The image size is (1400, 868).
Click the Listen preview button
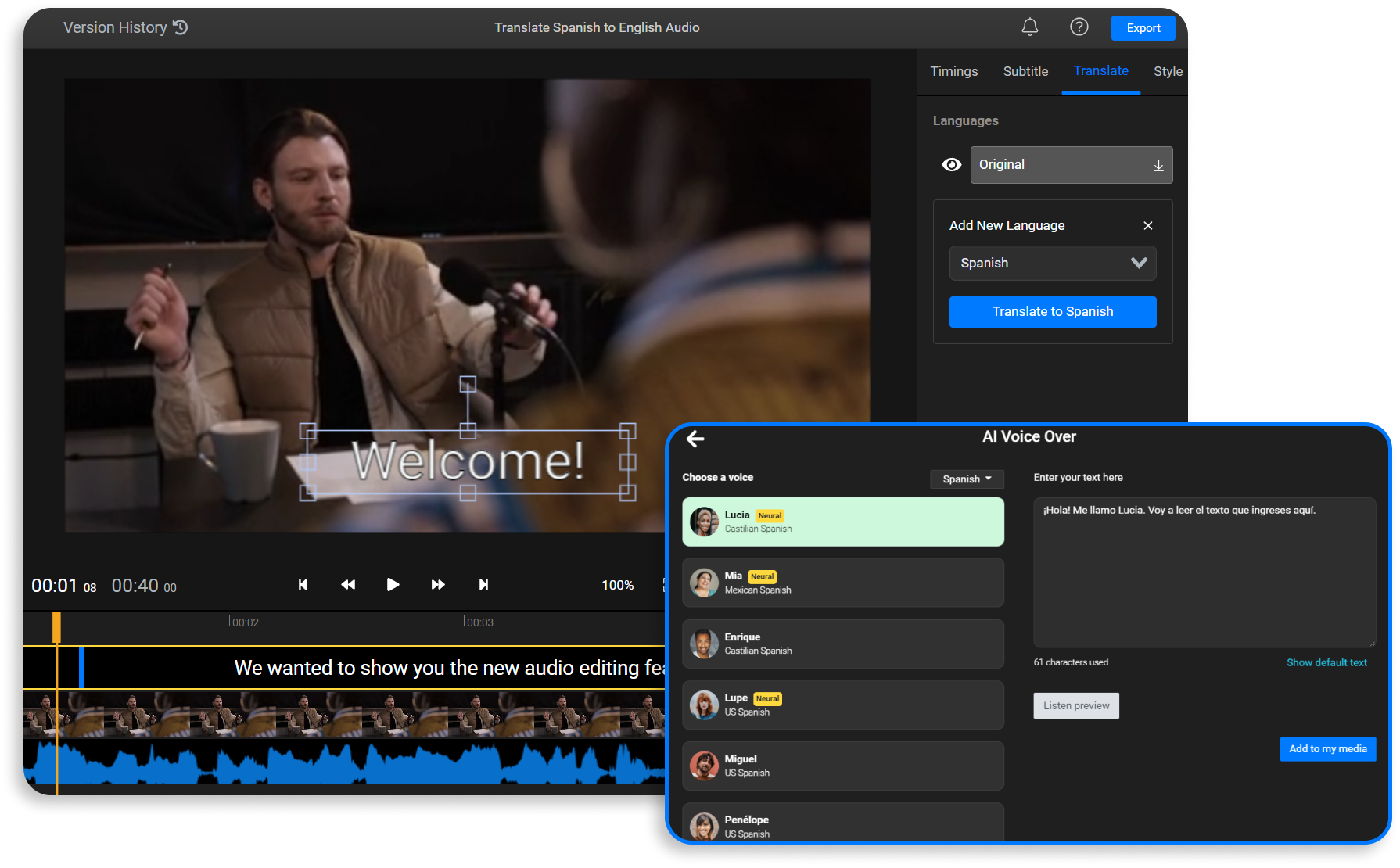(x=1075, y=705)
